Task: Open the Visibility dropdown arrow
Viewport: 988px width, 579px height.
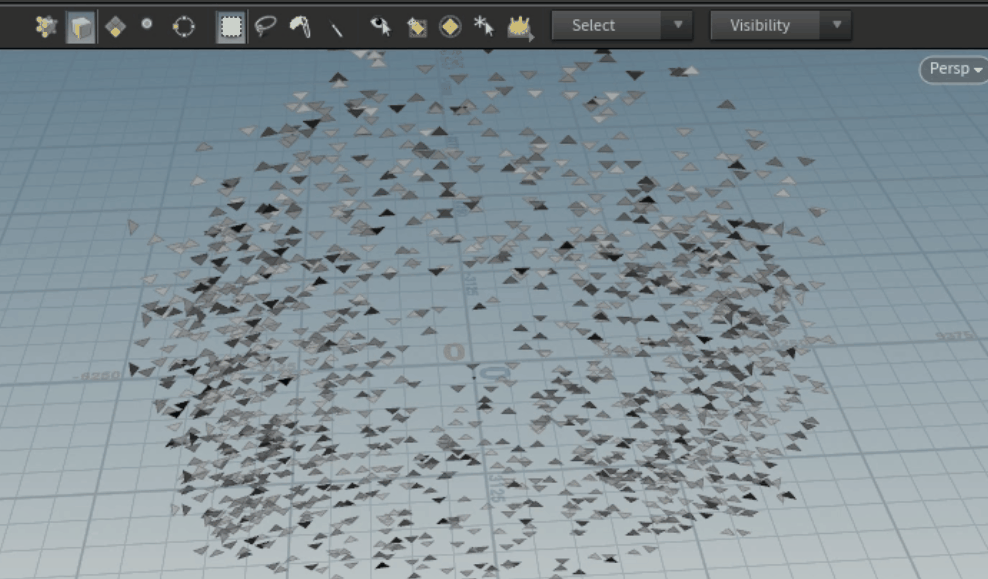Action: click(837, 25)
